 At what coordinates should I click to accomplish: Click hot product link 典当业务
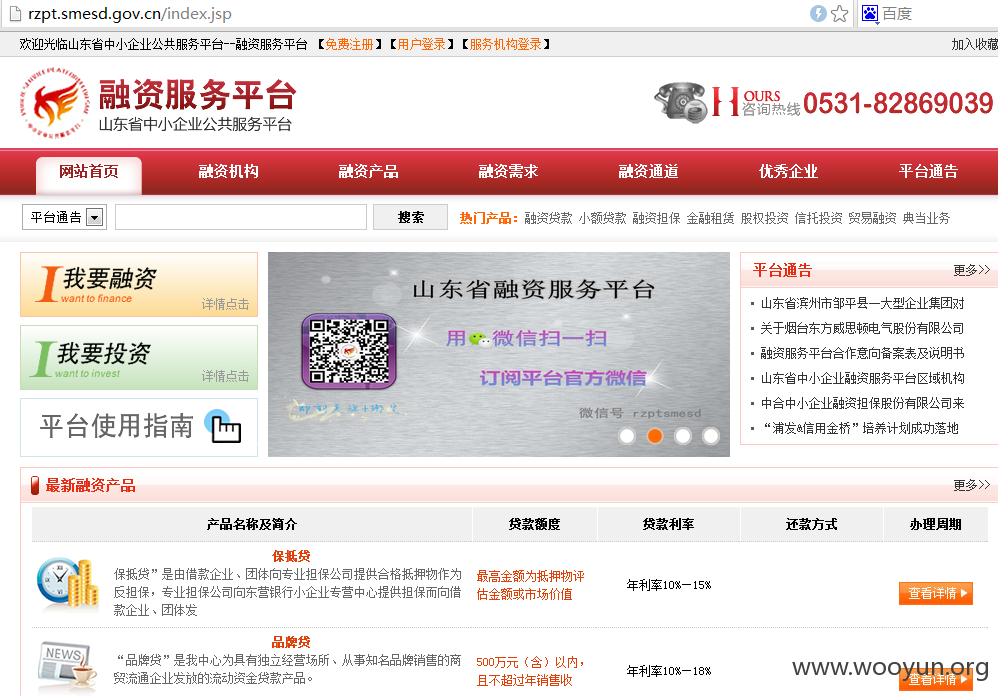click(x=927, y=218)
